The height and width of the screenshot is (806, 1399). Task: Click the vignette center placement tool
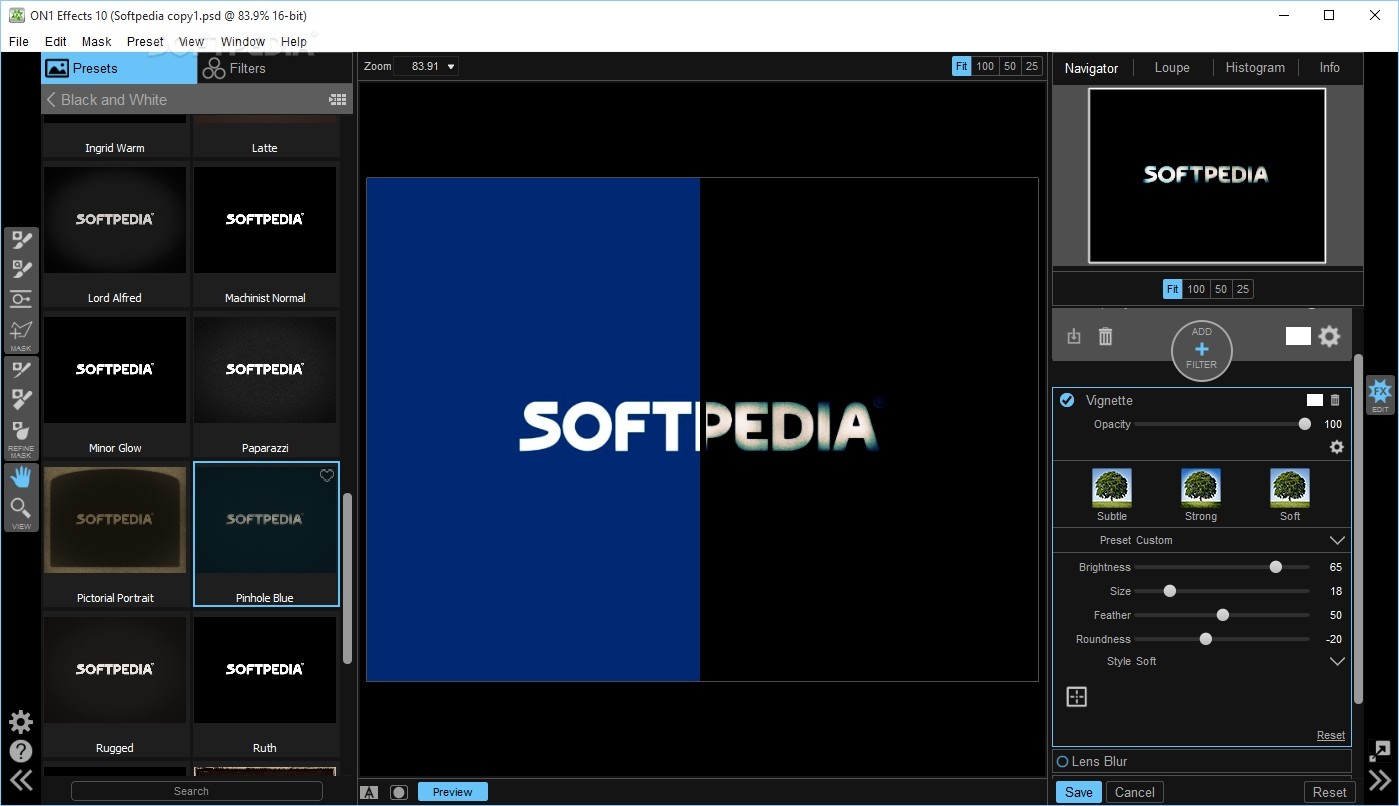[x=1077, y=697]
